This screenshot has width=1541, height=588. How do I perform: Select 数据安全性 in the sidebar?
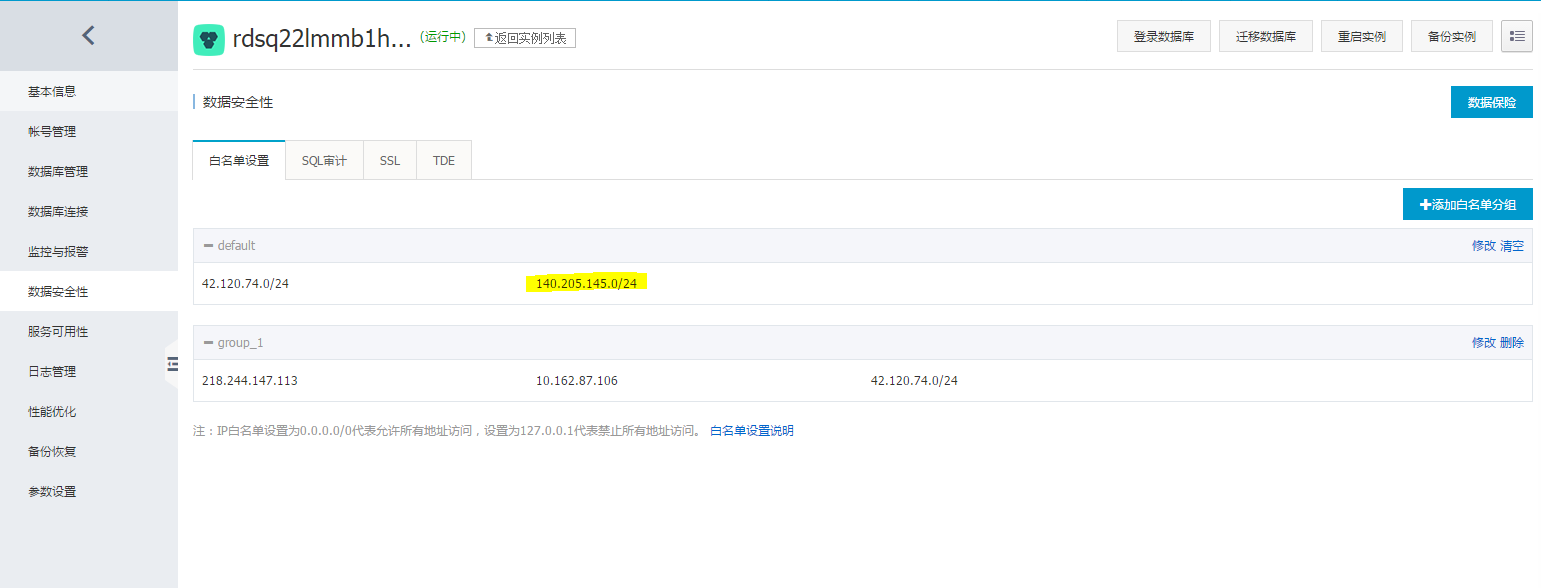[89, 291]
